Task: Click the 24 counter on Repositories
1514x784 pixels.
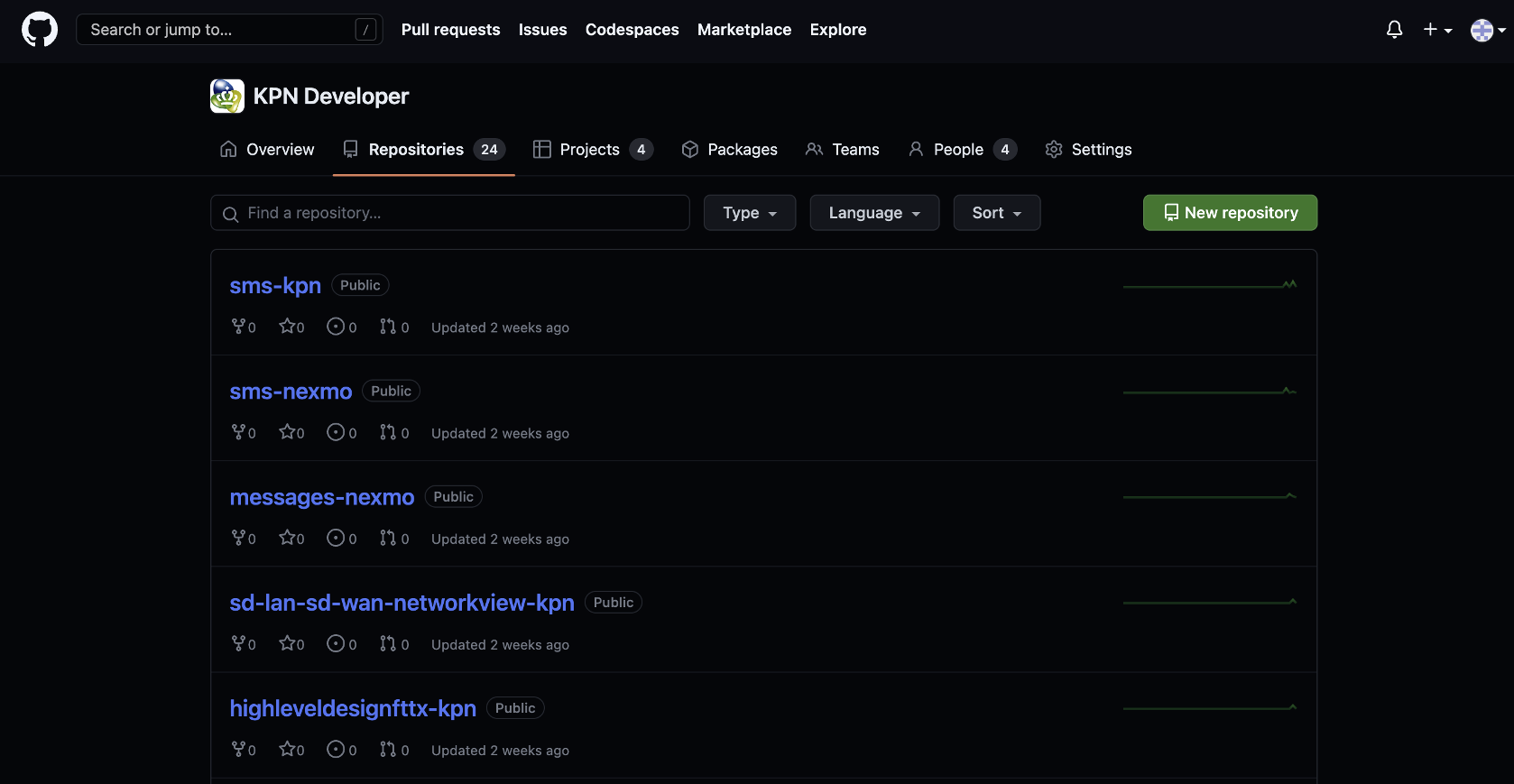Action: point(489,150)
